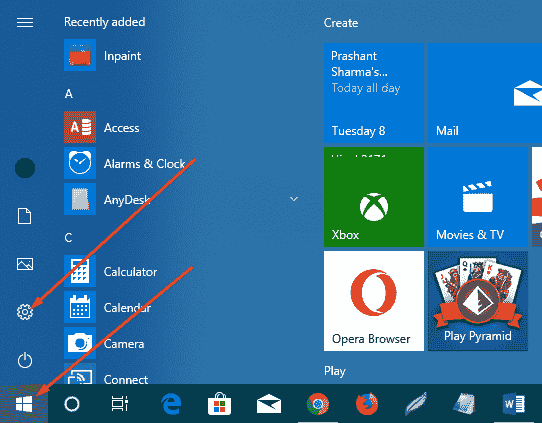Open Microsoft Store from taskbar
Image resolution: width=542 pixels, height=423 pixels.
pos(219,404)
